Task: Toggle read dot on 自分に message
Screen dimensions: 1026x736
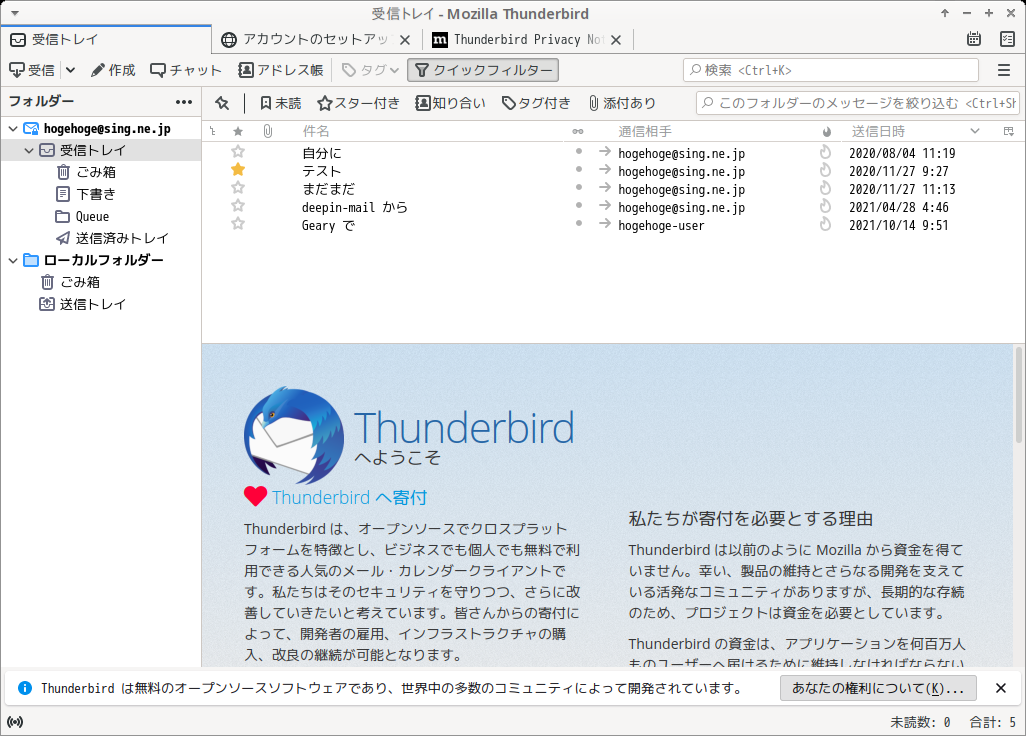Action: 578,152
